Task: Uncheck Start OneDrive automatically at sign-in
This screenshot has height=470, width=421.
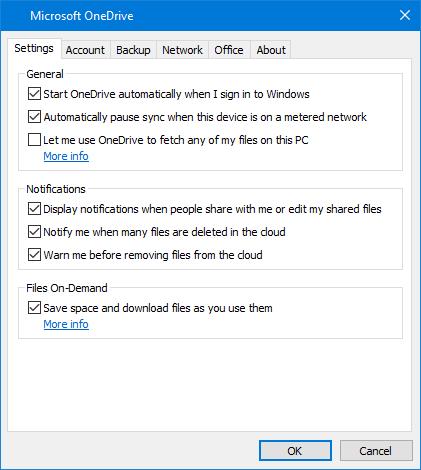Action: [34, 94]
